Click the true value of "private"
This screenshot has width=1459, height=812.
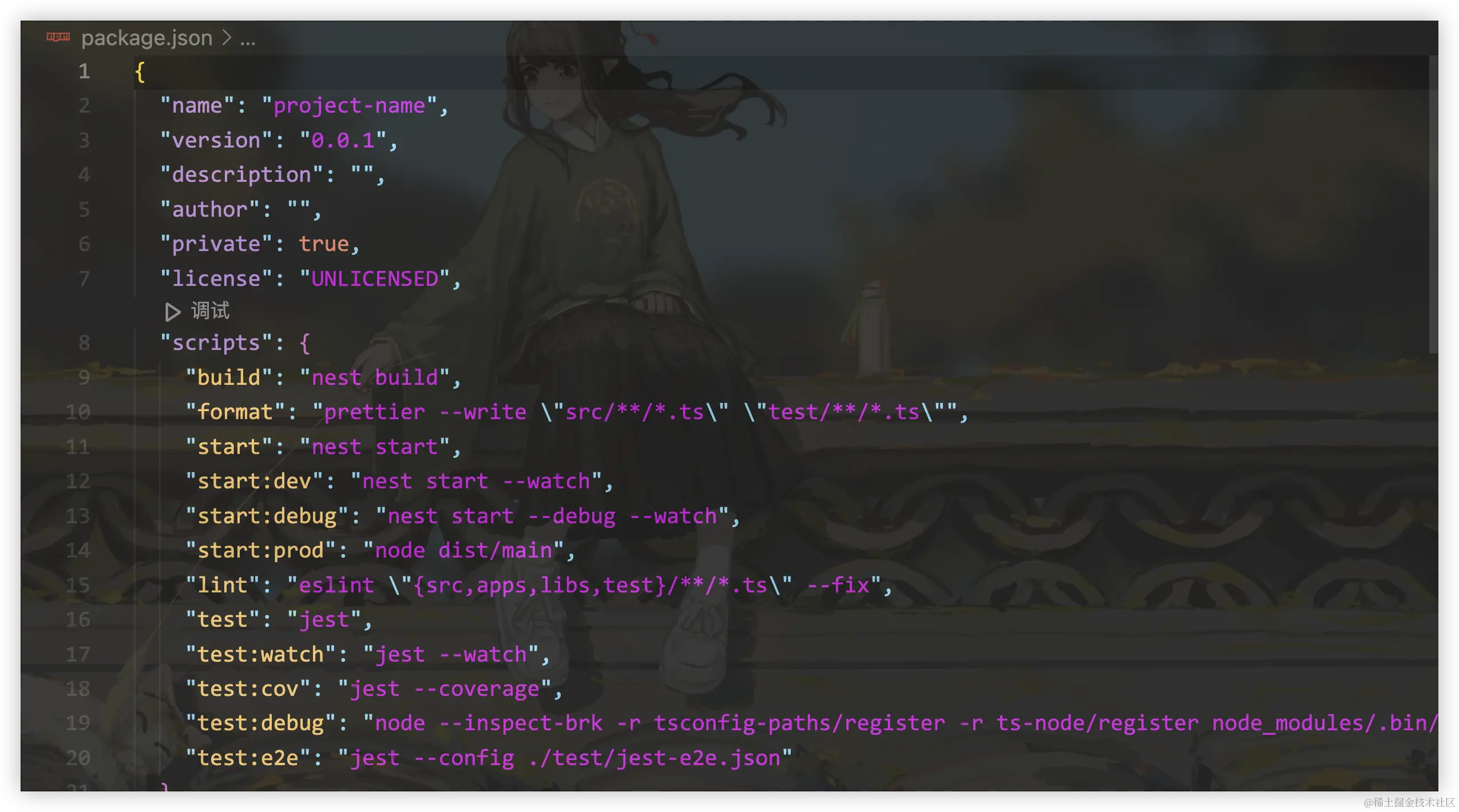pos(324,244)
